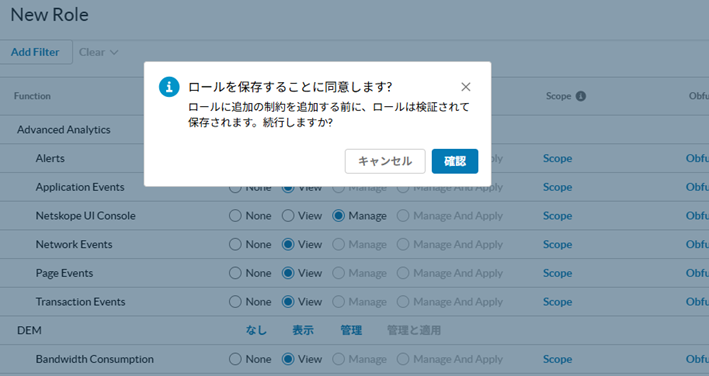Screen dimensions: 709x376
Task: Open the Clear dropdown
Action: pos(99,52)
